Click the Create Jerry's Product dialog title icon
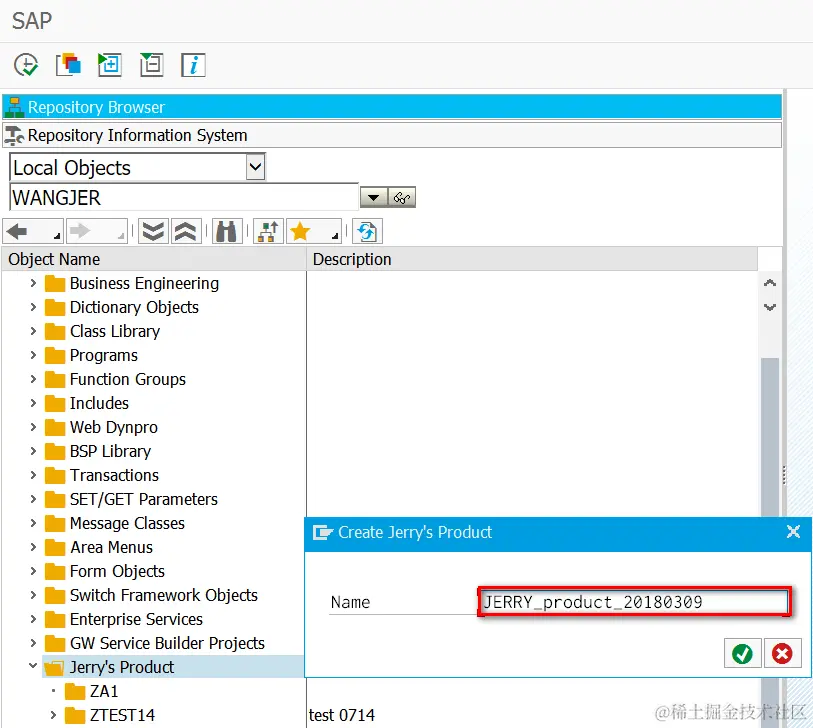813x728 pixels. pos(322,533)
